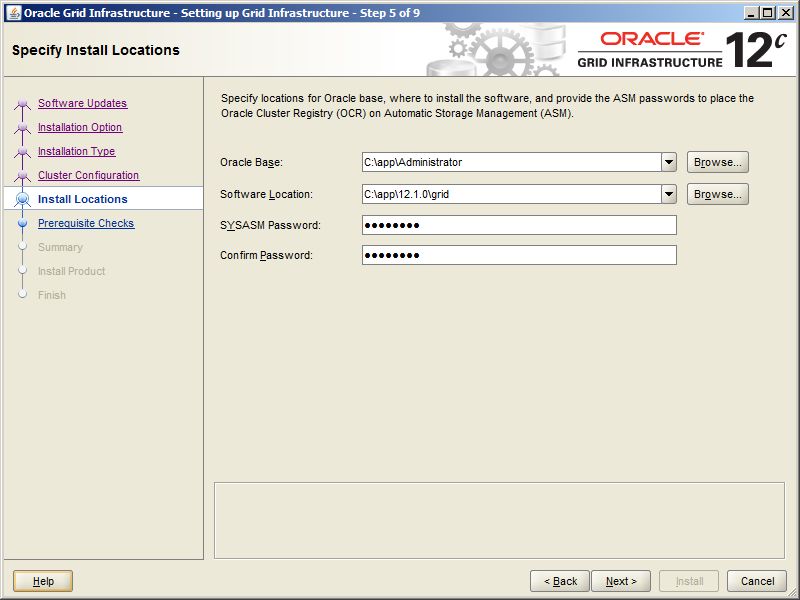Click the Install Locations step marker icon
This screenshot has height=600, width=800.
point(22,199)
